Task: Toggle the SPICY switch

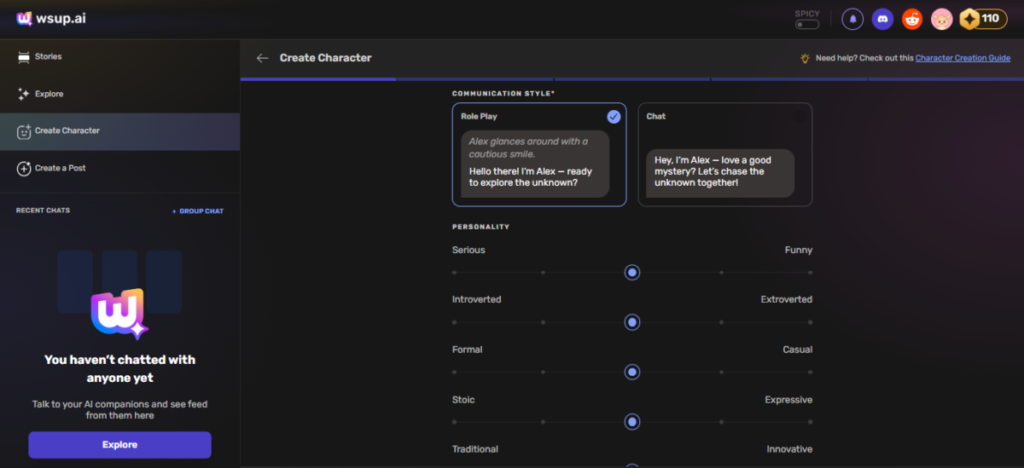Action: click(x=806, y=24)
